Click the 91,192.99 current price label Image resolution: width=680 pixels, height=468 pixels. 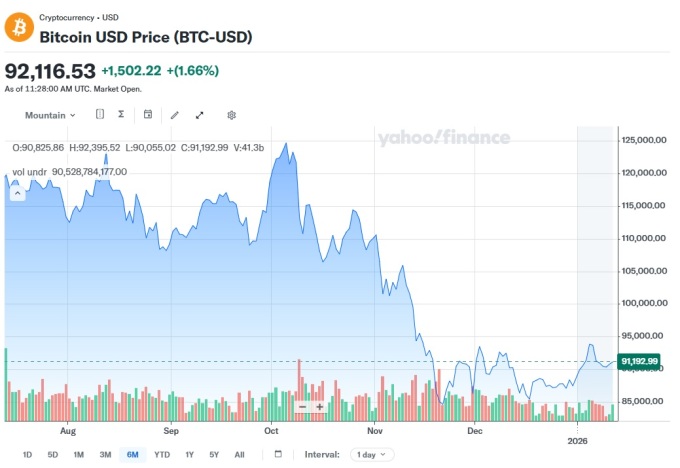tap(639, 361)
